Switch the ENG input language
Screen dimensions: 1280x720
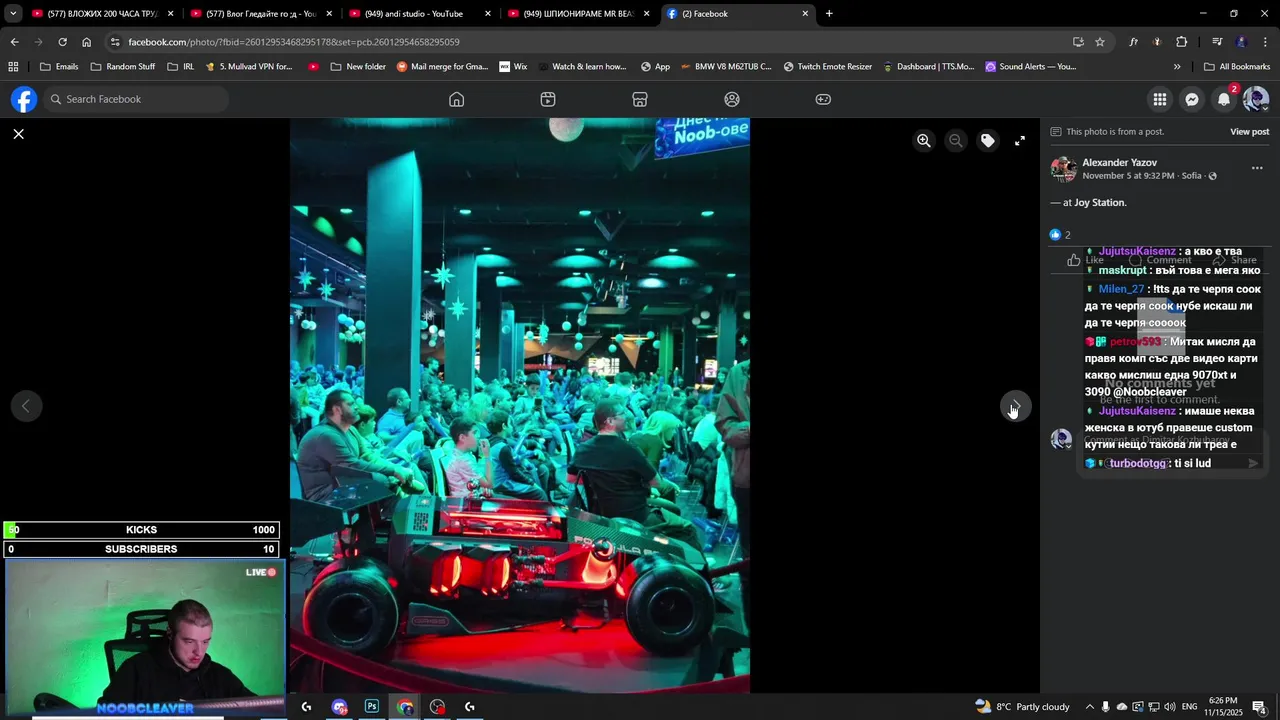1189,707
